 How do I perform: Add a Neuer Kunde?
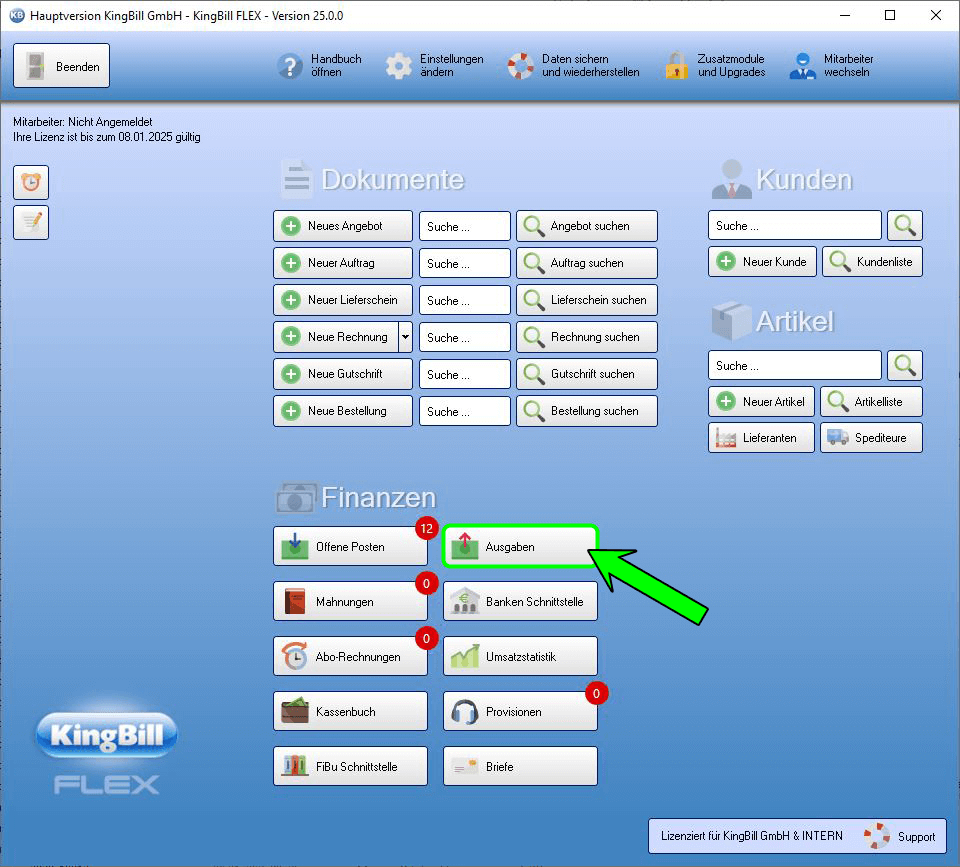(762, 261)
